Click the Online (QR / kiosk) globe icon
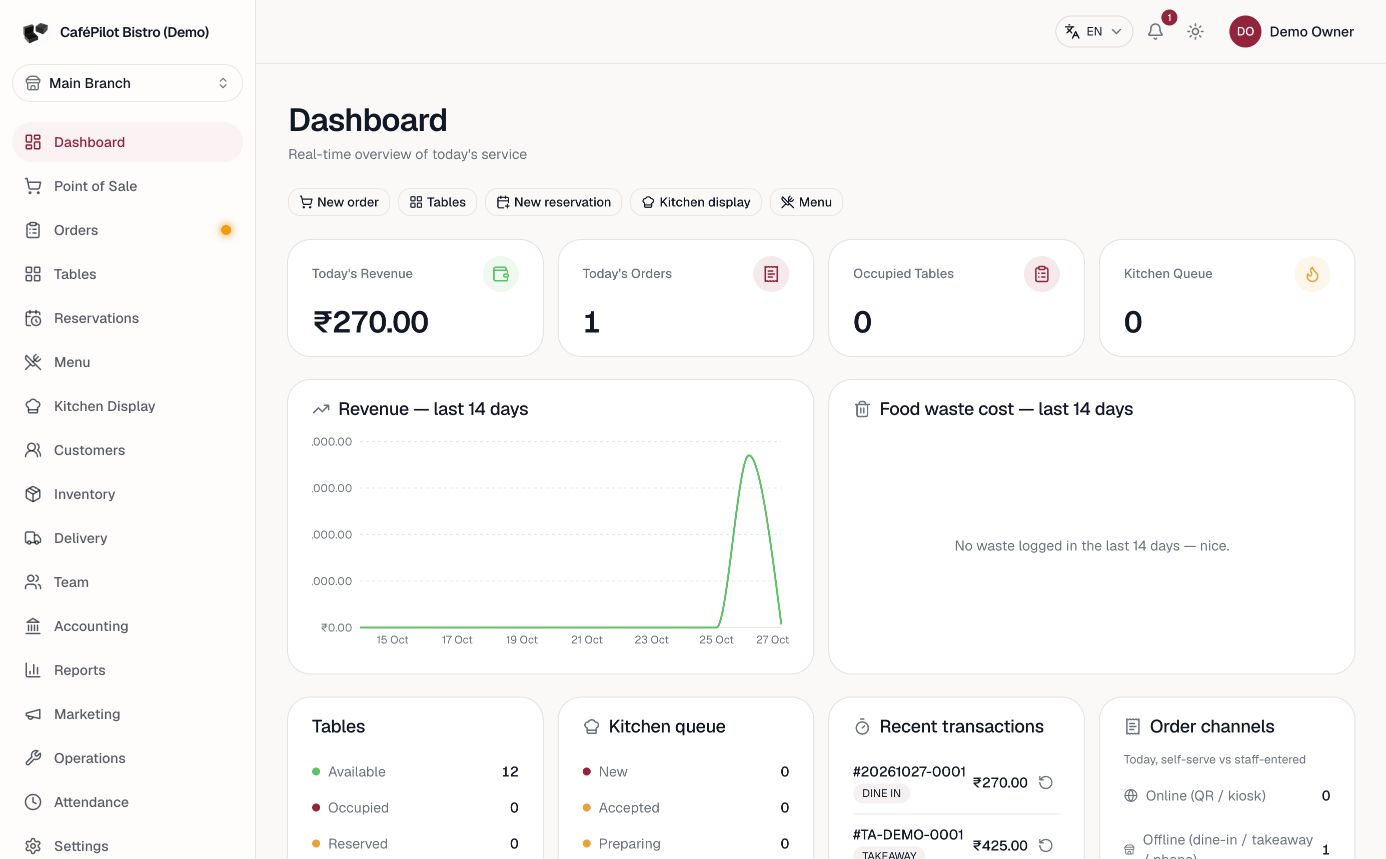This screenshot has height=859, width=1386. pos(1131,796)
